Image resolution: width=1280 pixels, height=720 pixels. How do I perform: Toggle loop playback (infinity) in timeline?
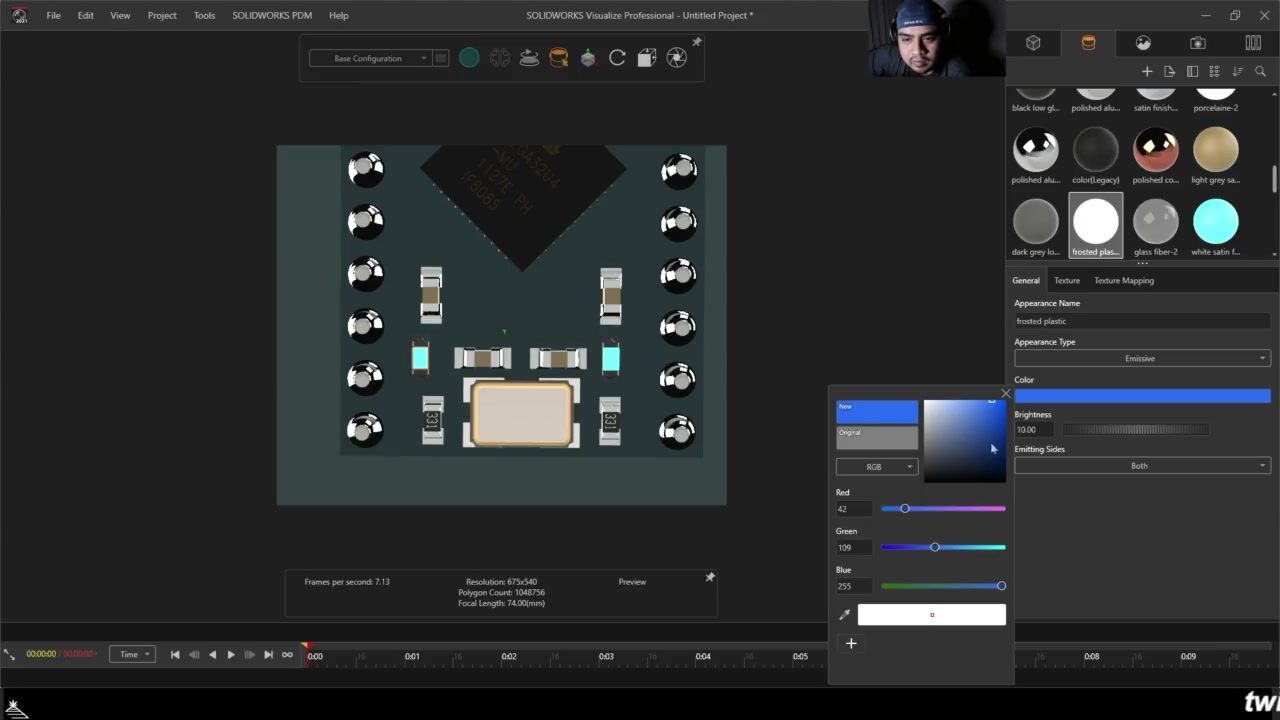pyautogui.click(x=287, y=655)
